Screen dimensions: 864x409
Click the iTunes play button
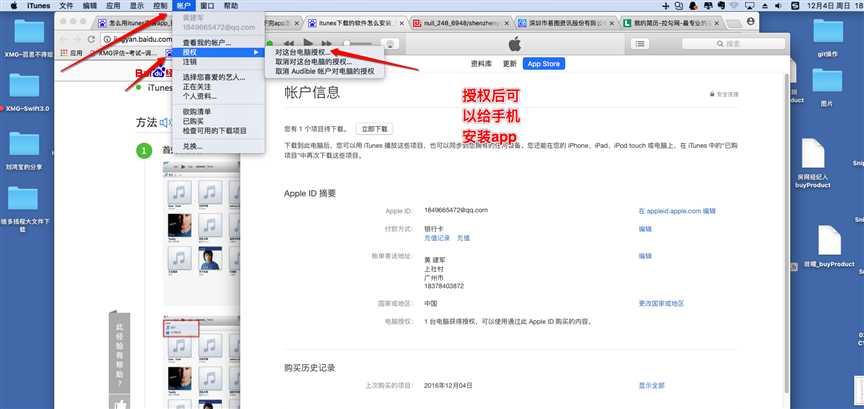(309, 43)
